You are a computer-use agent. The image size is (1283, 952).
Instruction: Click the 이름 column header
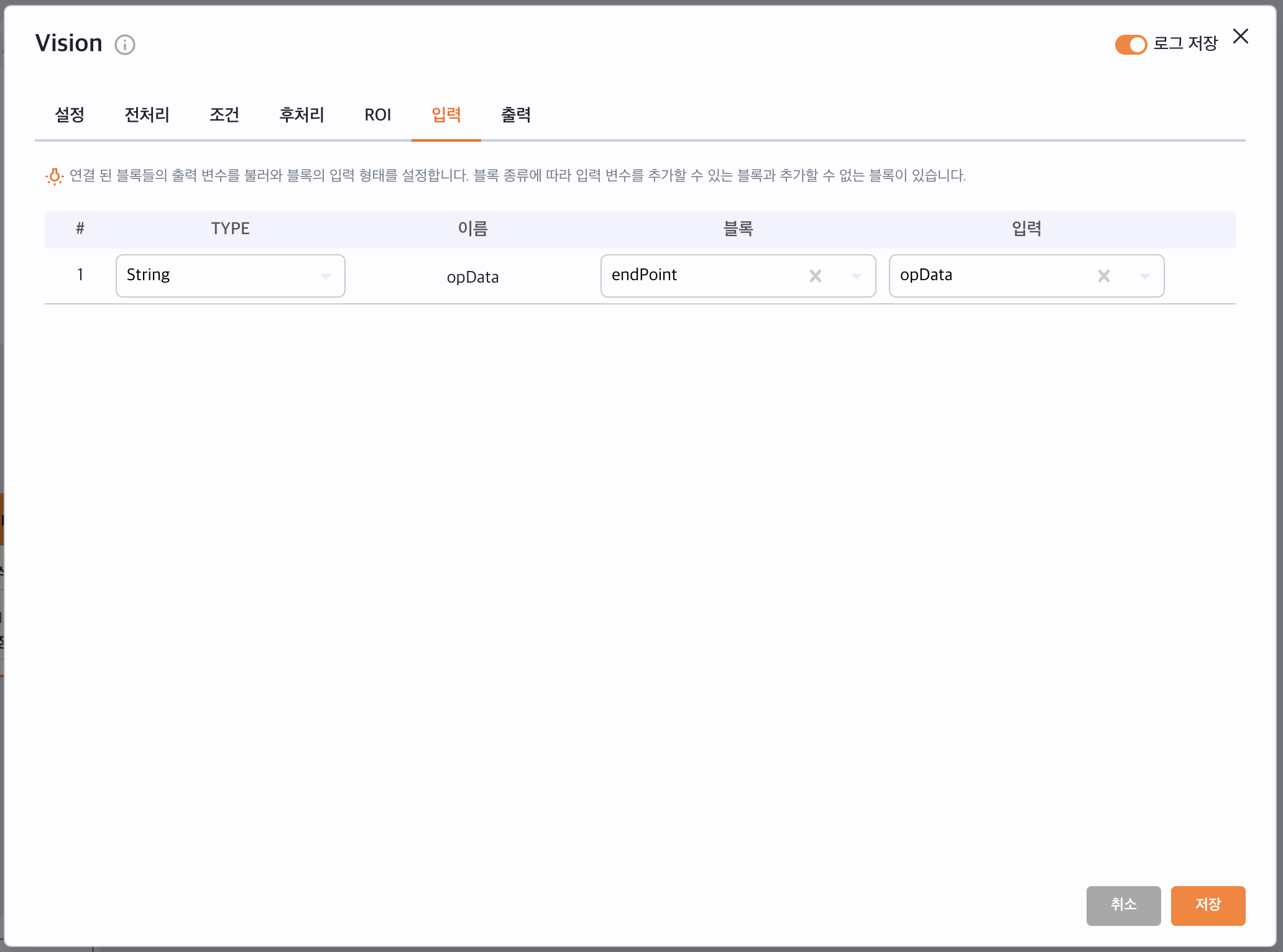pos(473,229)
